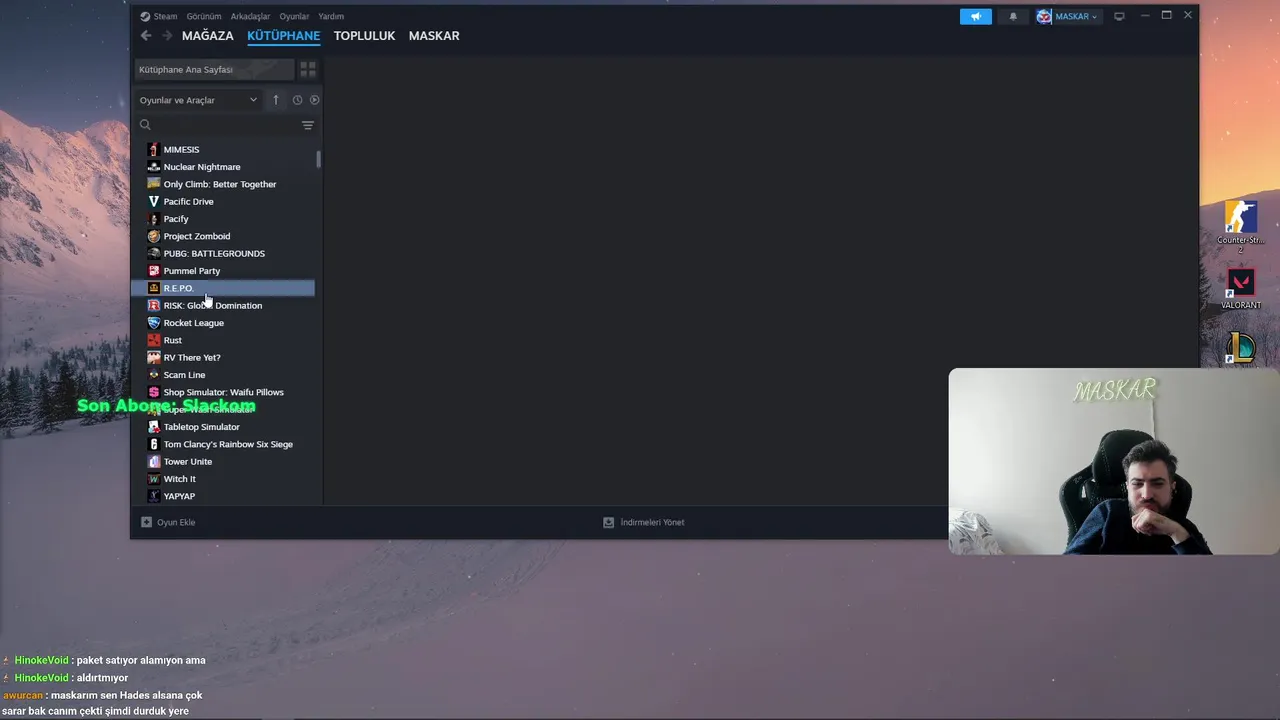
Task: Click the Rocket League game icon
Action: coord(153,323)
